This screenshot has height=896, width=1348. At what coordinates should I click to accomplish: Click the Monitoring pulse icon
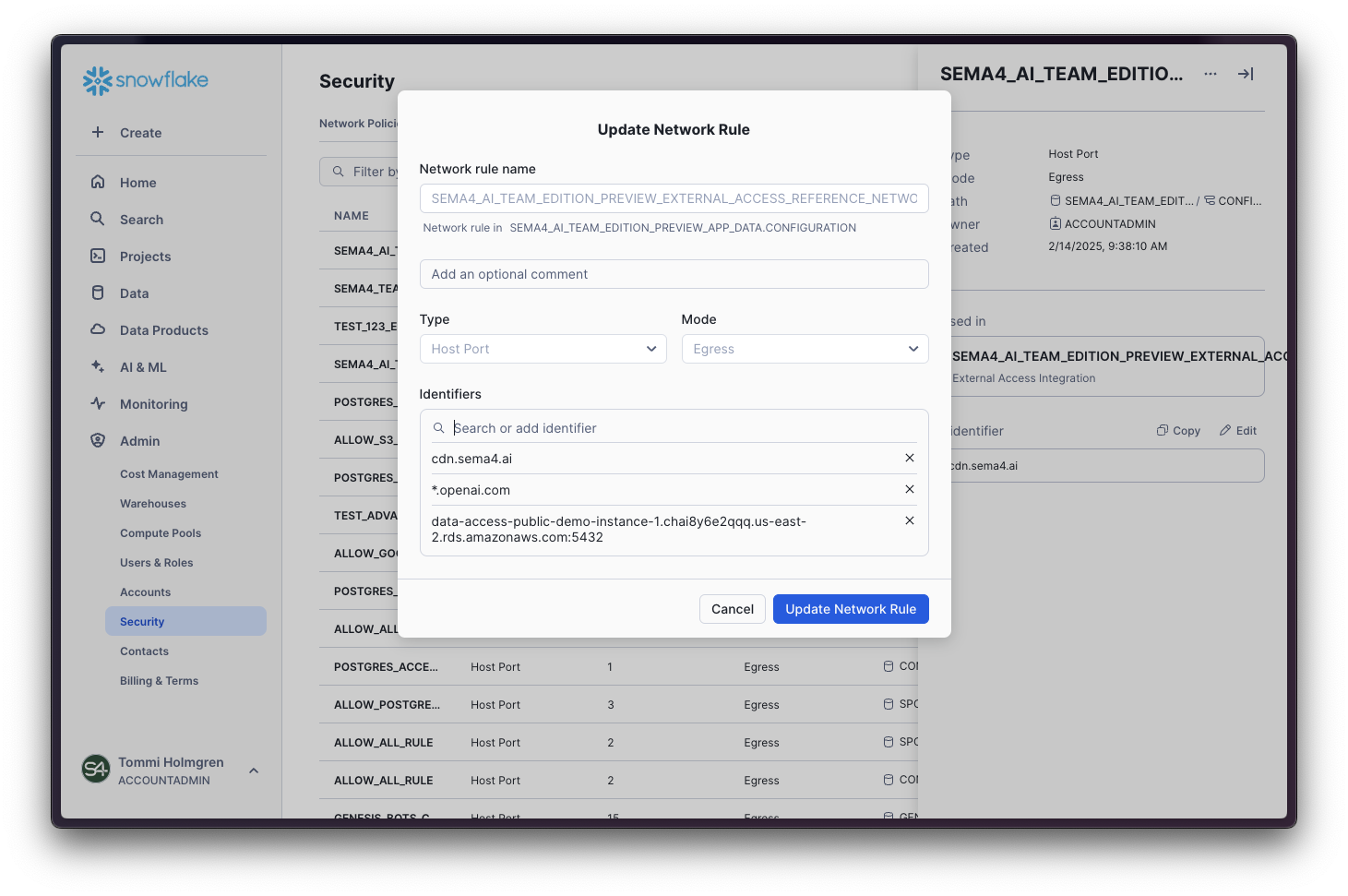click(x=98, y=403)
